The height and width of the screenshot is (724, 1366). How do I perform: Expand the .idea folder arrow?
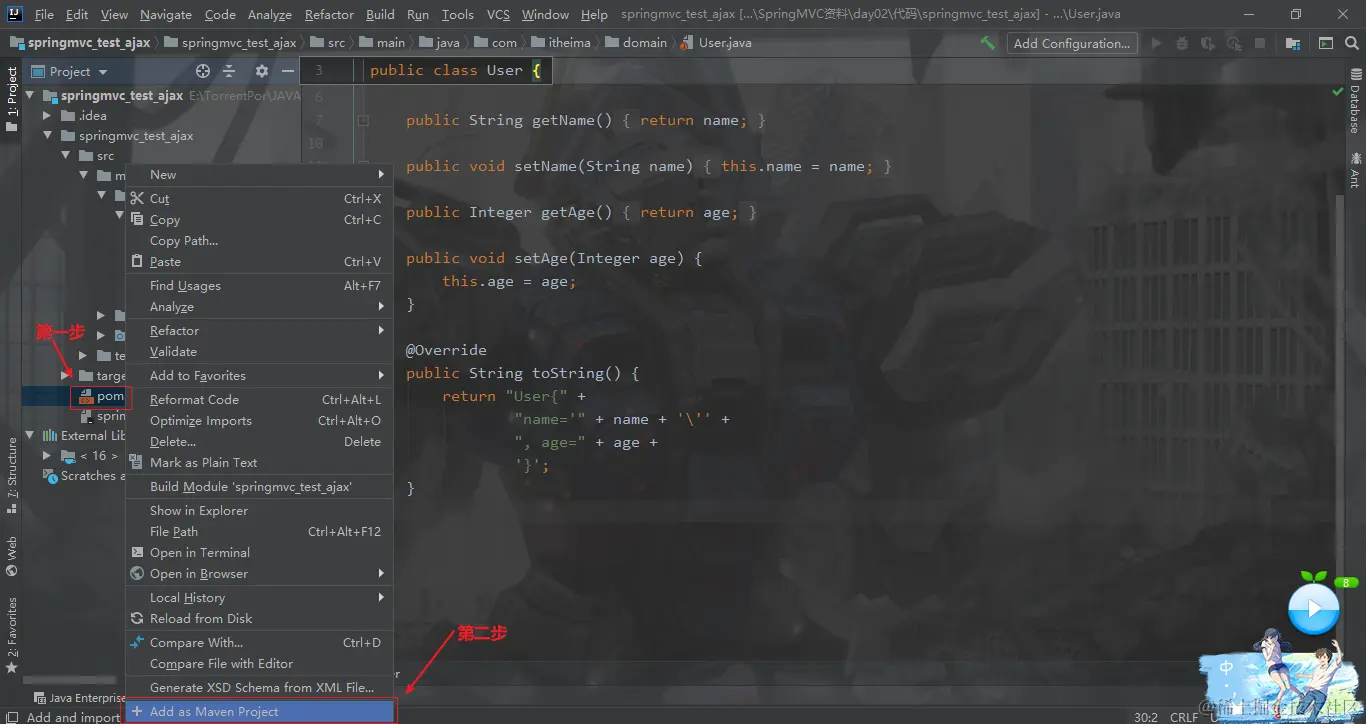[x=47, y=116]
